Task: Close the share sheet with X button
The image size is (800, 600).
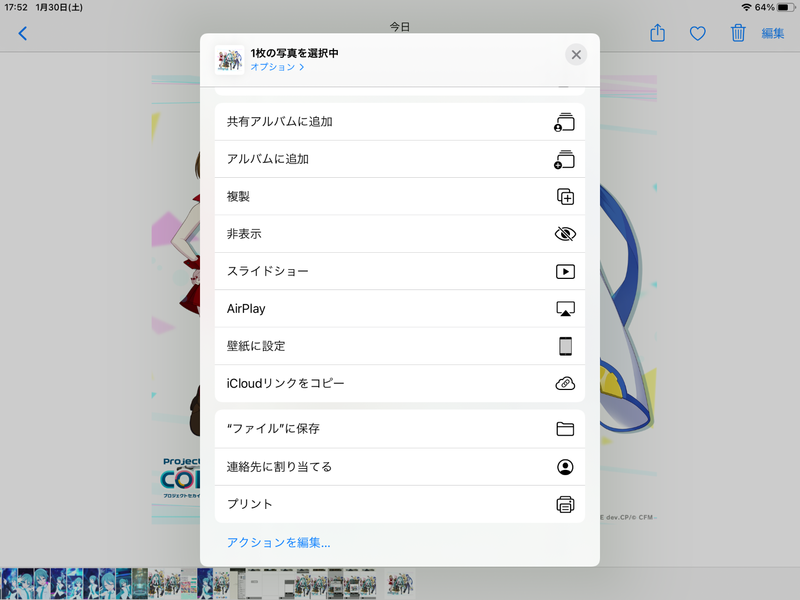Action: coord(576,55)
